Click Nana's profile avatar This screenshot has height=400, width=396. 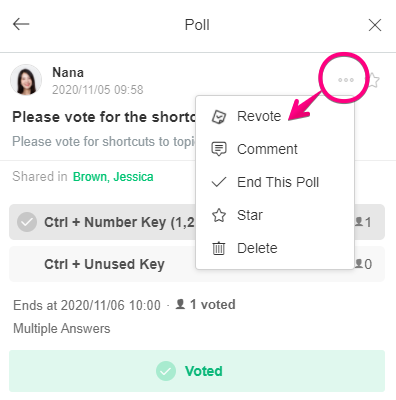pyautogui.click(x=26, y=80)
